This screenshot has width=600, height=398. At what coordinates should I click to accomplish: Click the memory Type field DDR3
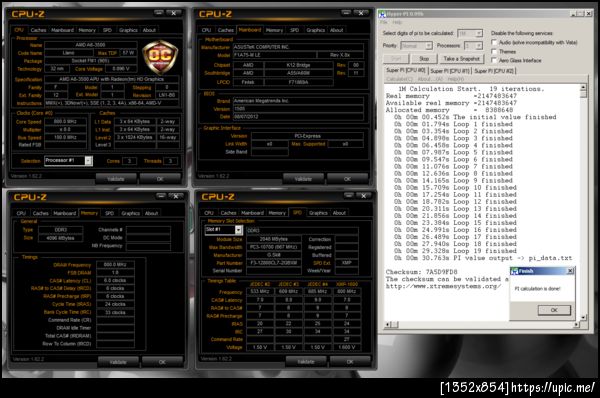pos(60,230)
